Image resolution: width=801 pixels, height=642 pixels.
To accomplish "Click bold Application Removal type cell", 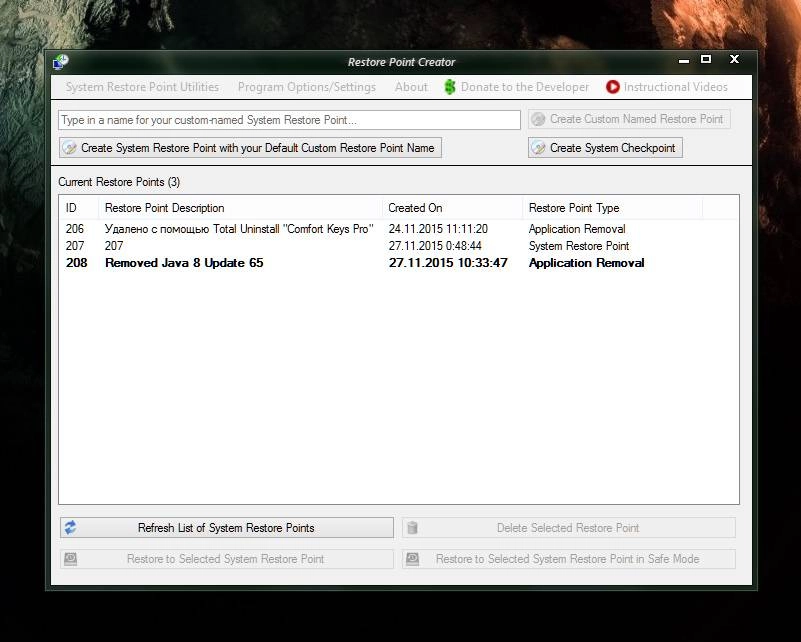I will (586, 263).
